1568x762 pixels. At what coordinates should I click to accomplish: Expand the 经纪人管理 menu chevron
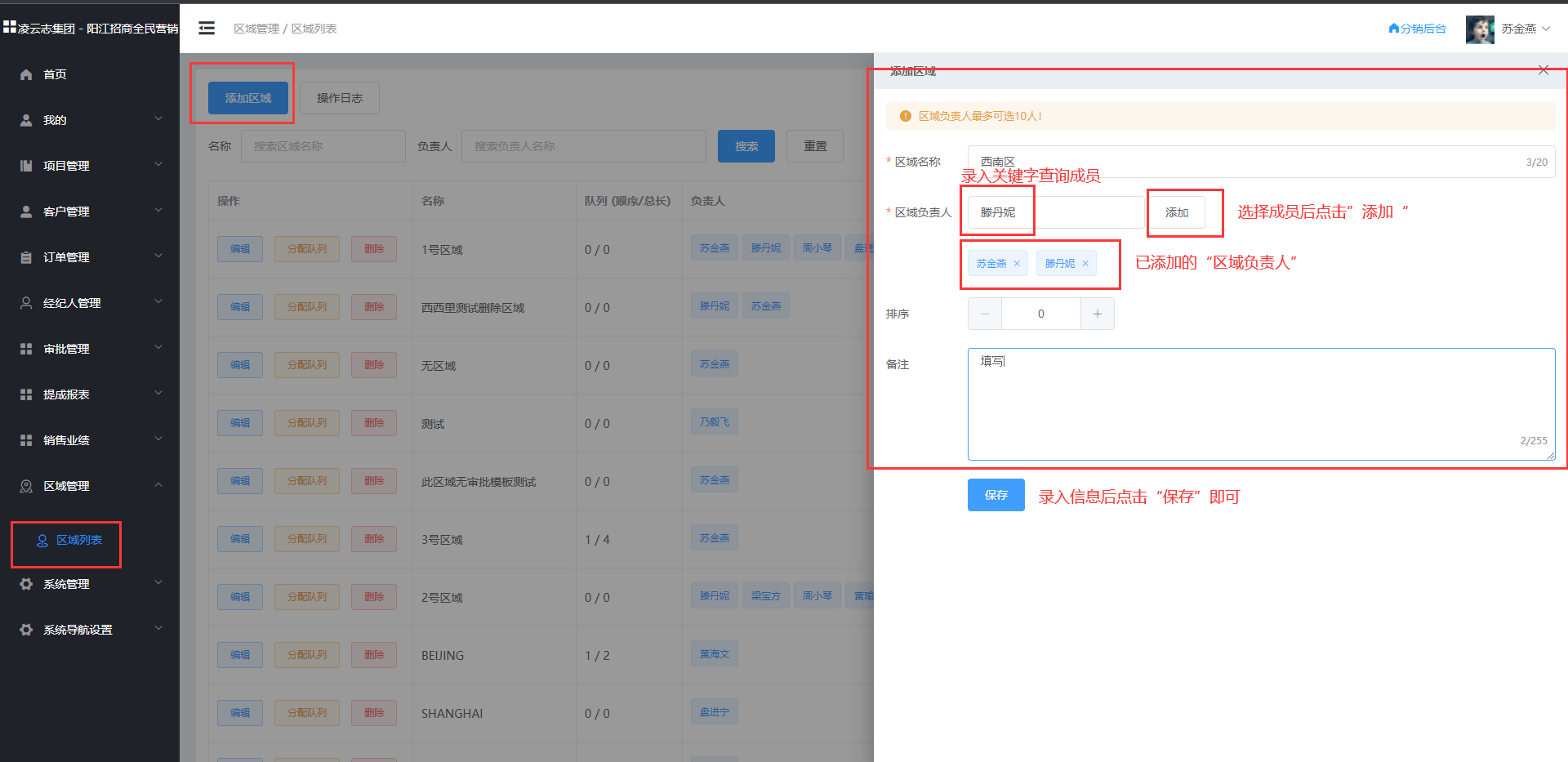[x=158, y=302]
